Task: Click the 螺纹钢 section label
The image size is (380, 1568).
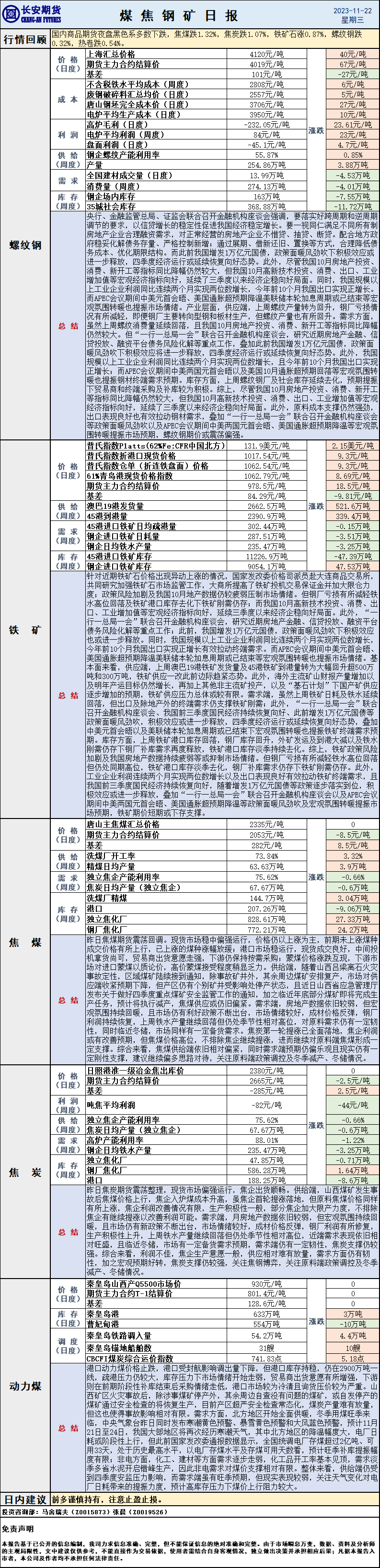Action: 25,245
